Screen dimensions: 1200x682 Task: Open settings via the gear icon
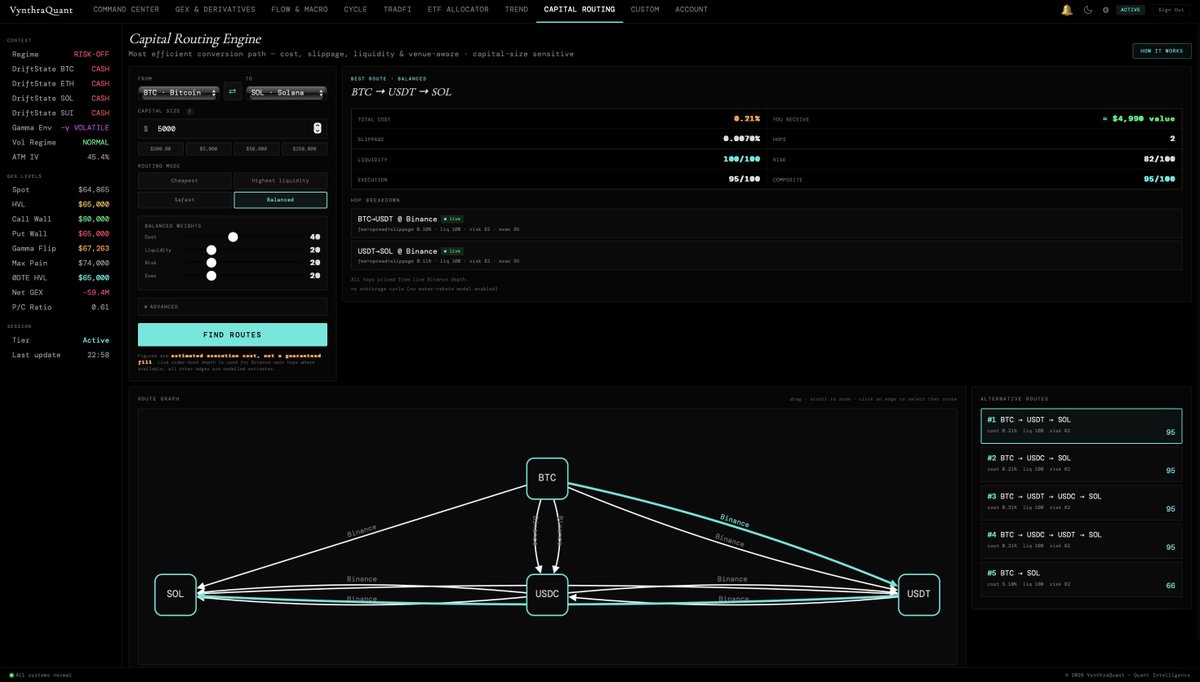coord(1105,9)
